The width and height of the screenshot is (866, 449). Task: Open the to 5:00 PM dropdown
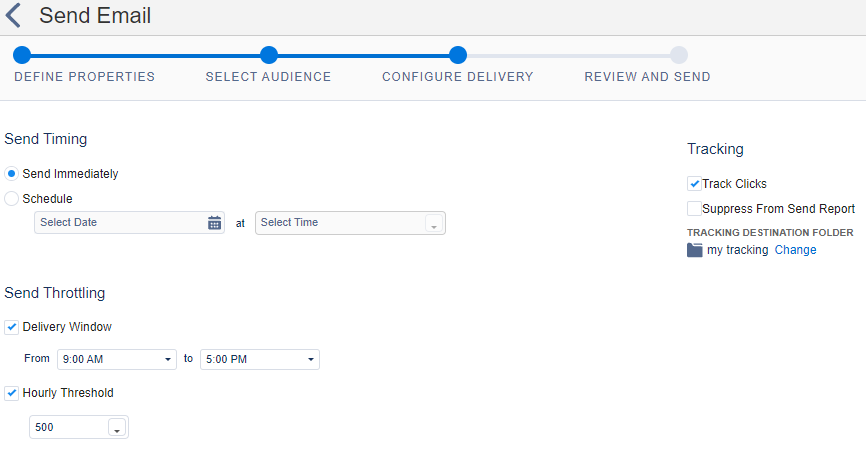(x=260, y=359)
